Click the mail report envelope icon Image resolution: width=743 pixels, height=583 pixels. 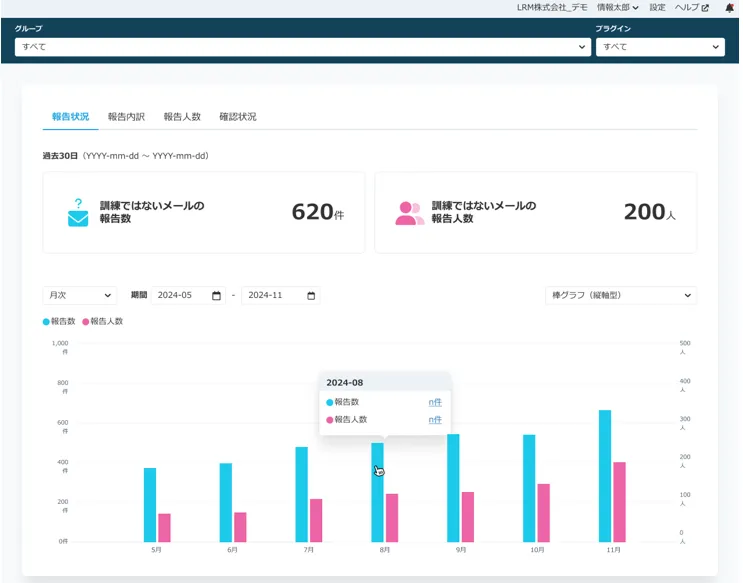click(x=78, y=212)
